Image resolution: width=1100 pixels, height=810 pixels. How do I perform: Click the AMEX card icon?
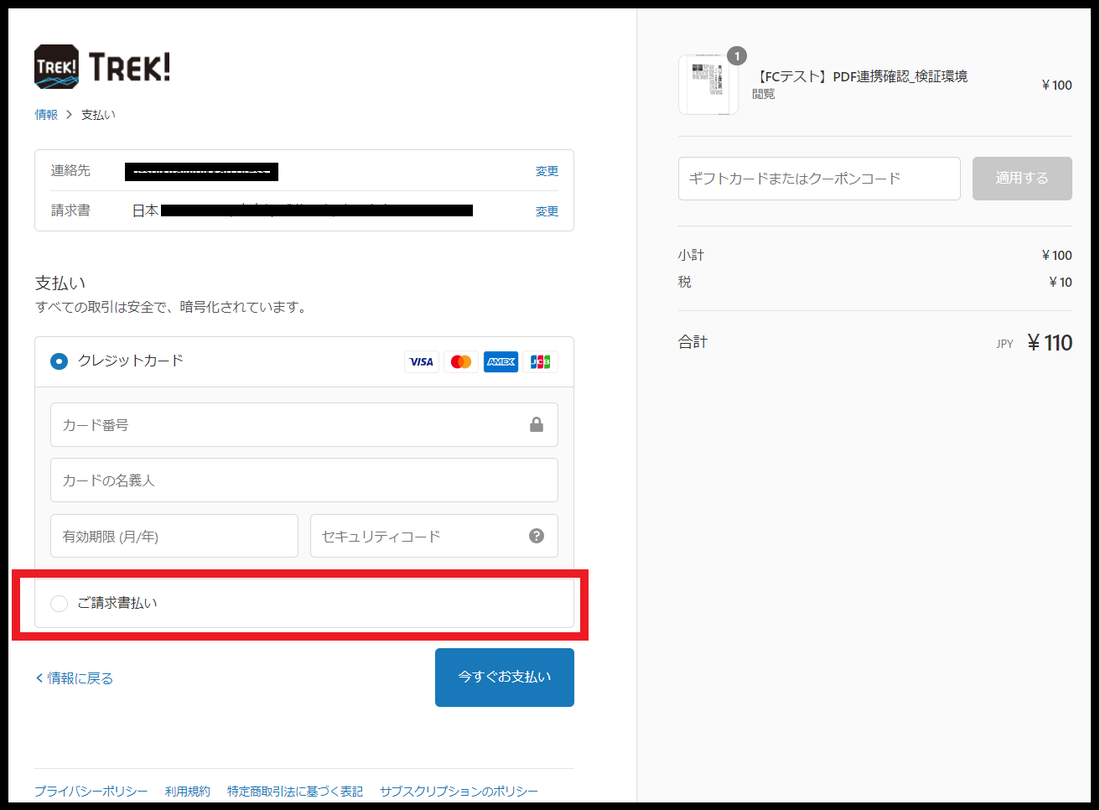point(501,362)
